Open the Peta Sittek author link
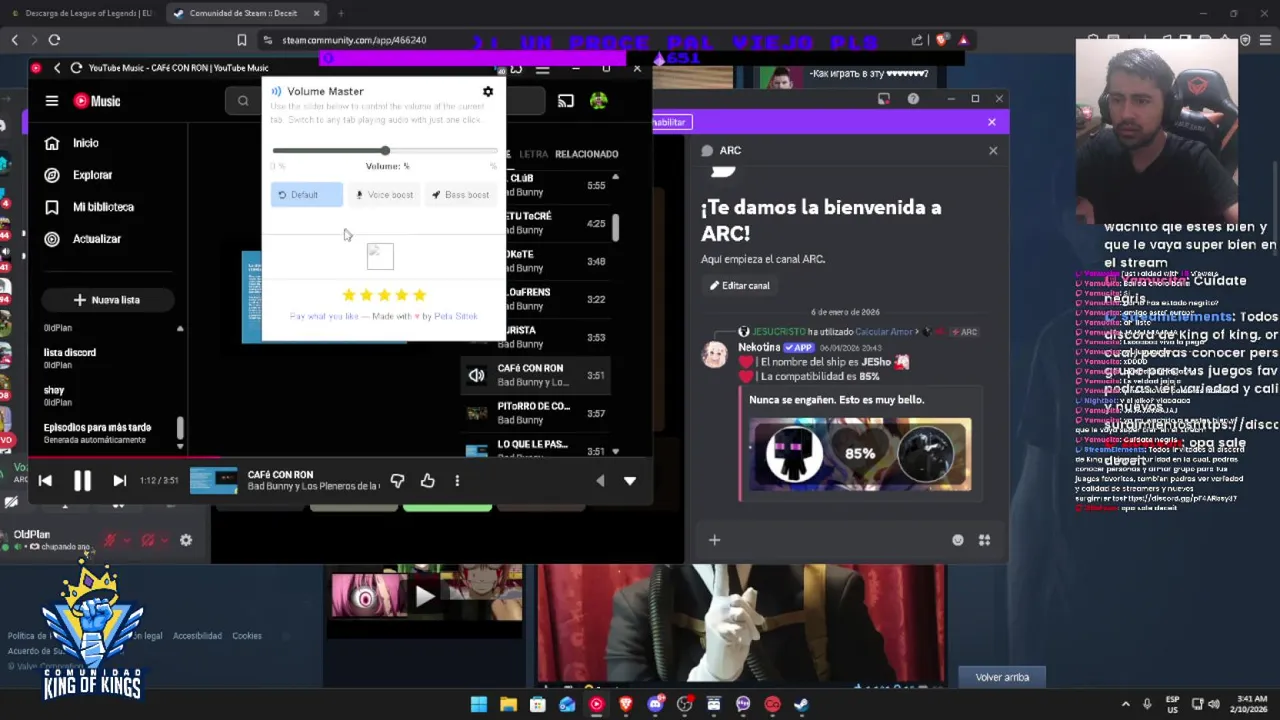This screenshot has width=1280, height=720. point(456,316)
